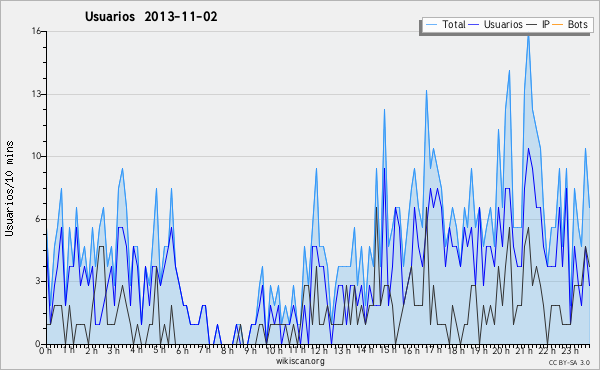Click the 'IP' legend label

pos(546,24)
